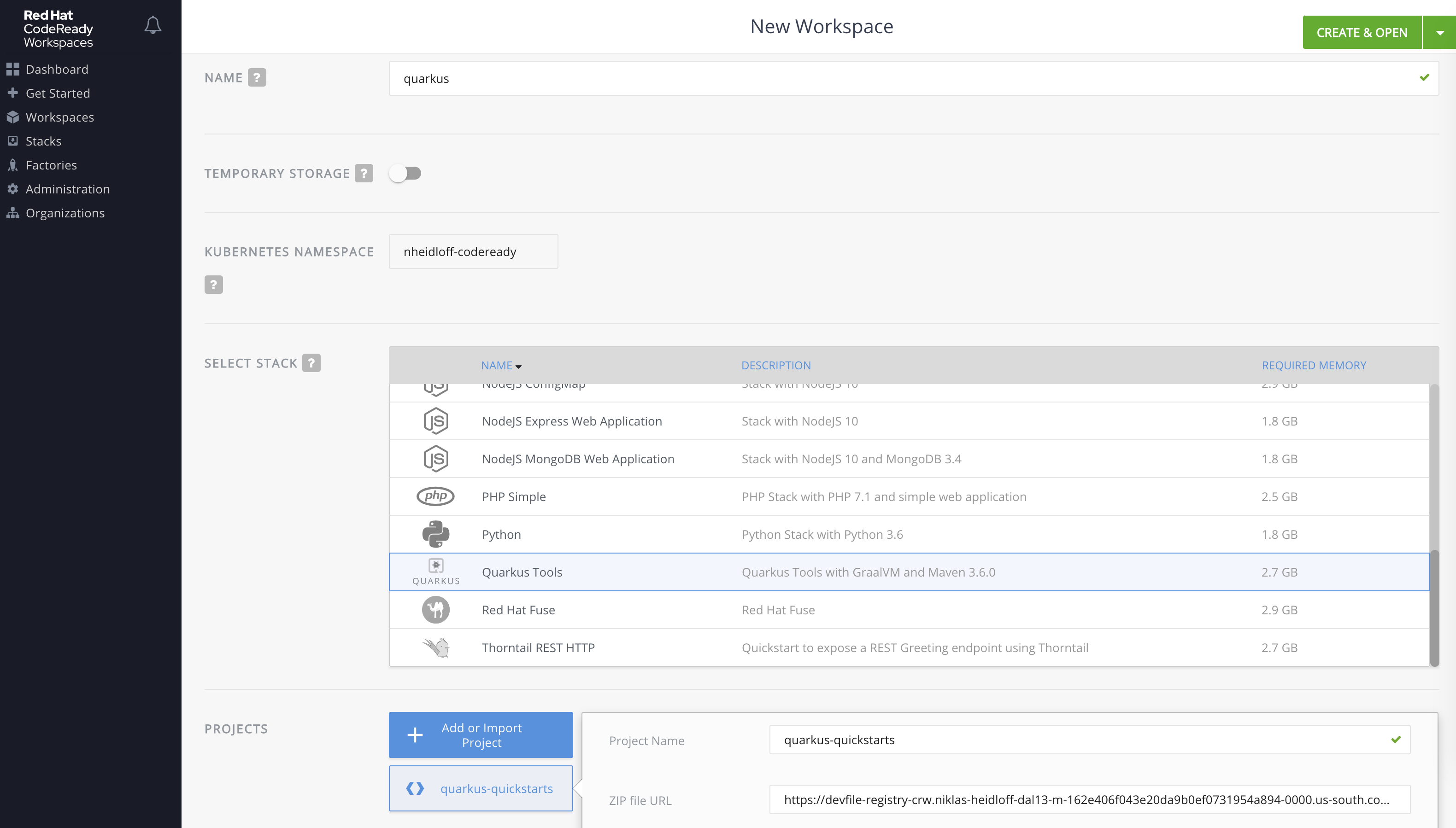Sort stacks by the NAME column arrow
The image size is (1456, 828).
tap(518, 366)
